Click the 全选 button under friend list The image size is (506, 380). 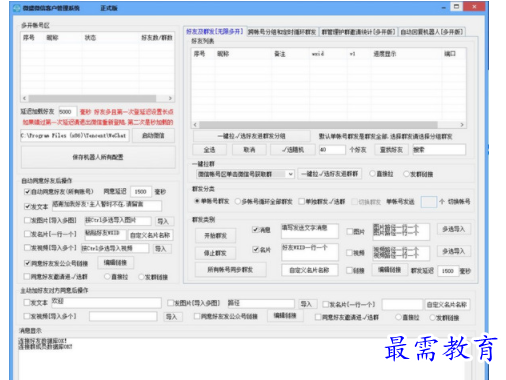pos(210,150)
